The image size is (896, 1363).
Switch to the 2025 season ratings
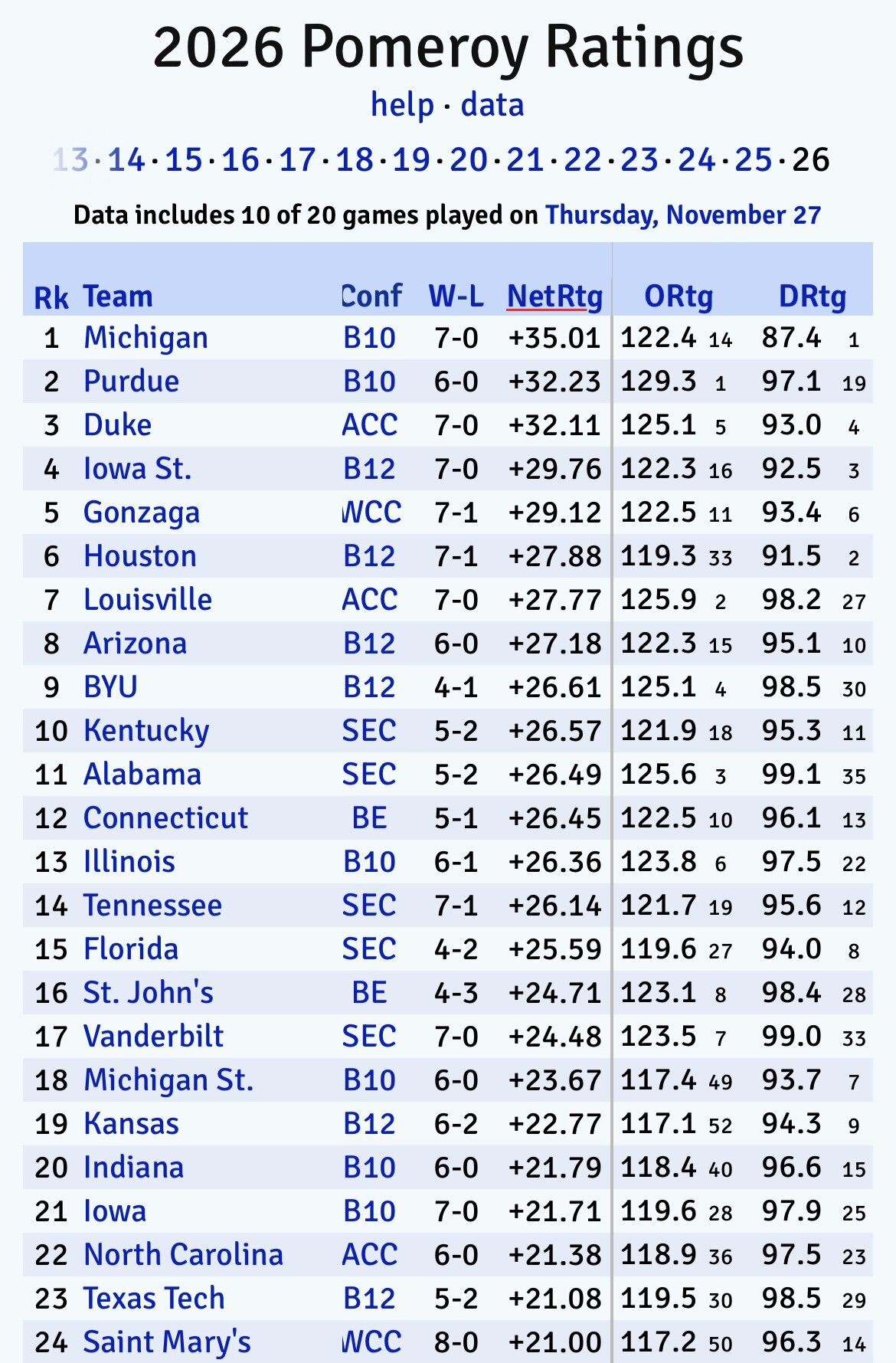point(753,160)
